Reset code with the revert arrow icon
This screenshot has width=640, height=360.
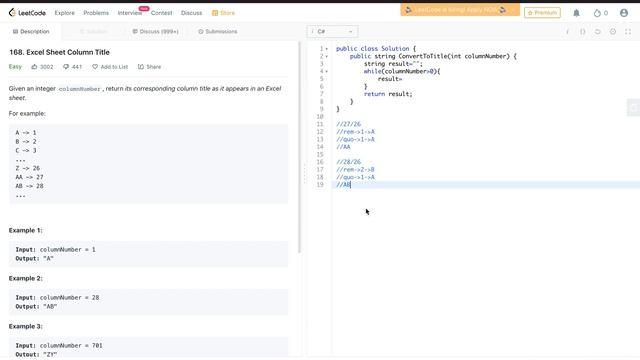(598, 31)
